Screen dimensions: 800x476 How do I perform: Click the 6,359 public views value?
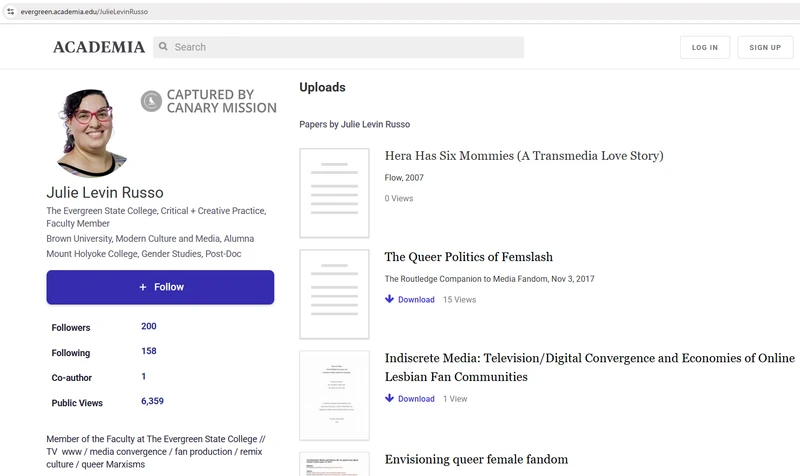tap(152, 401)
